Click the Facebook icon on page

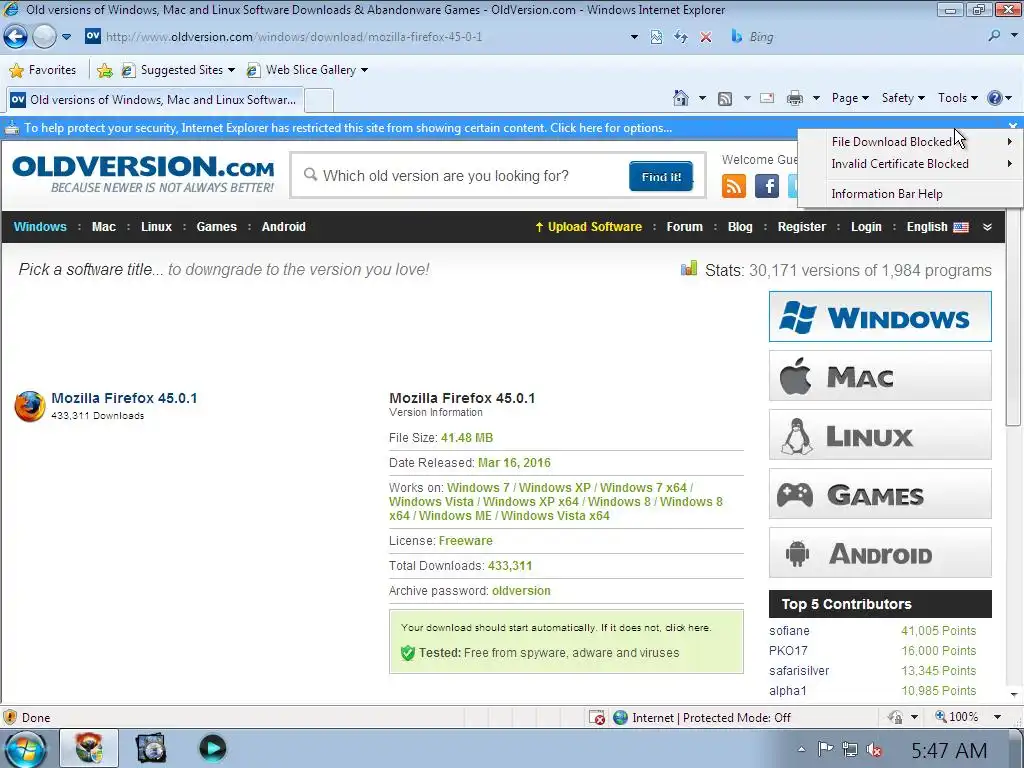(767, 186)
